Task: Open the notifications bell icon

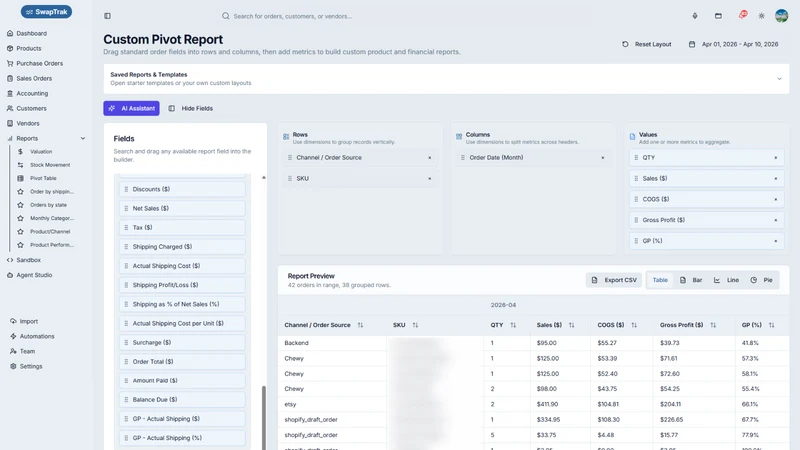Action: click(742, 15)
